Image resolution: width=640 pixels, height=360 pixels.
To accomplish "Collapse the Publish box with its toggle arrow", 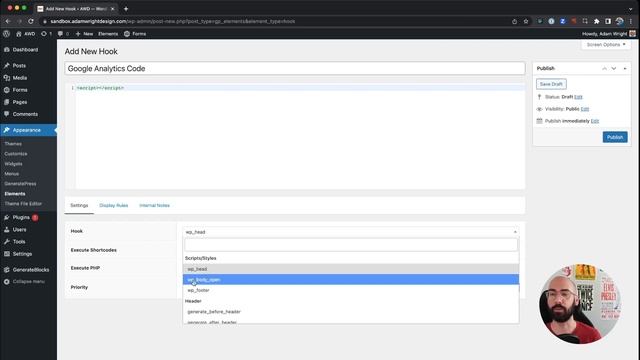I will coord(625,69).
